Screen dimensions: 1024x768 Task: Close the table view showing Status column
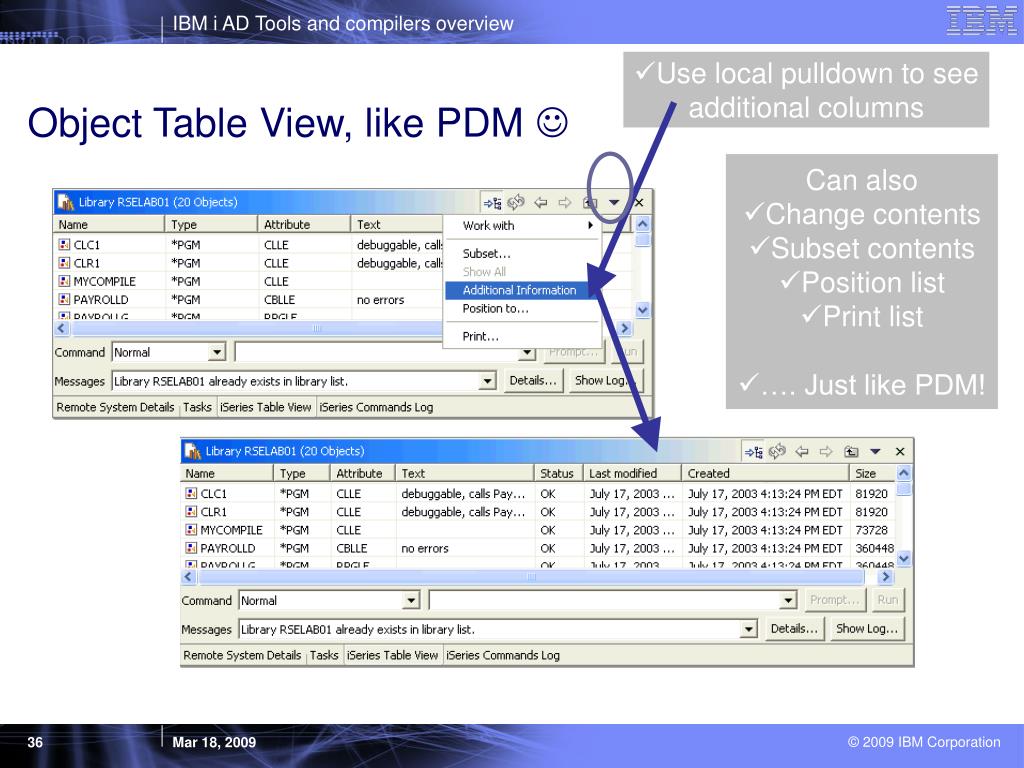coord(900,451)
